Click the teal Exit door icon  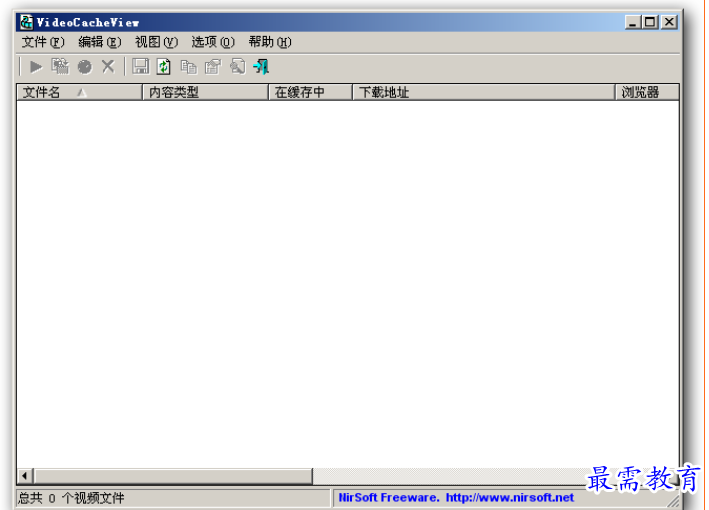[261, 67]
